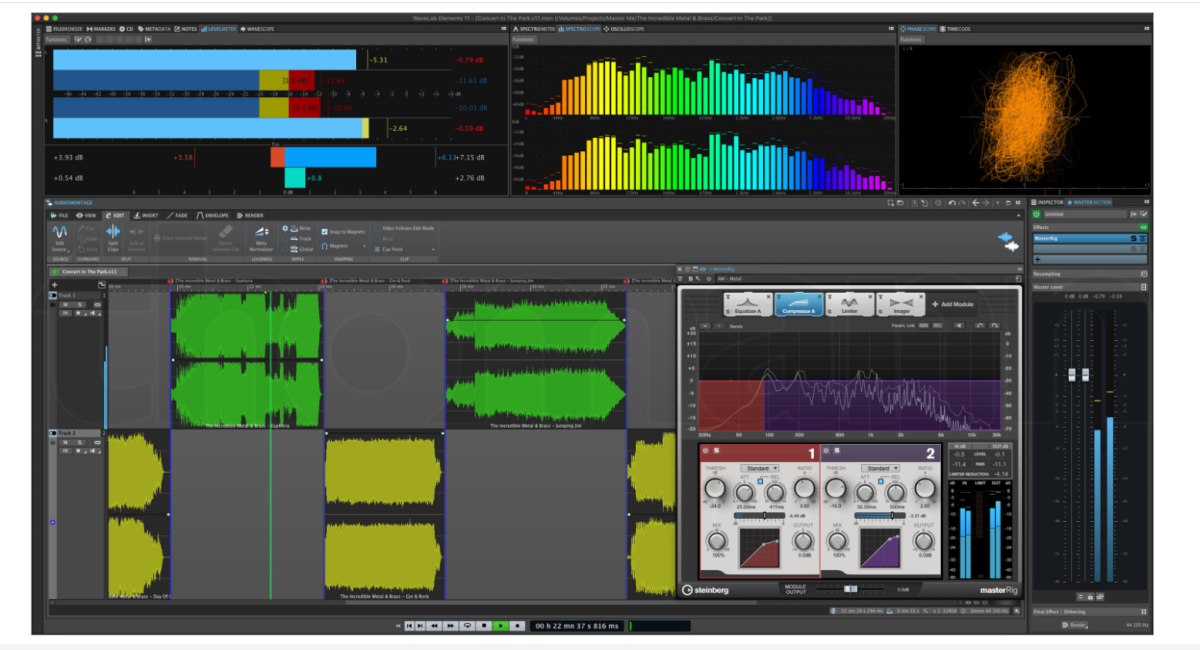This screenshot has height=650, width=1200.
Task: Open the Timecode tab
Action: tap(955, 29)
